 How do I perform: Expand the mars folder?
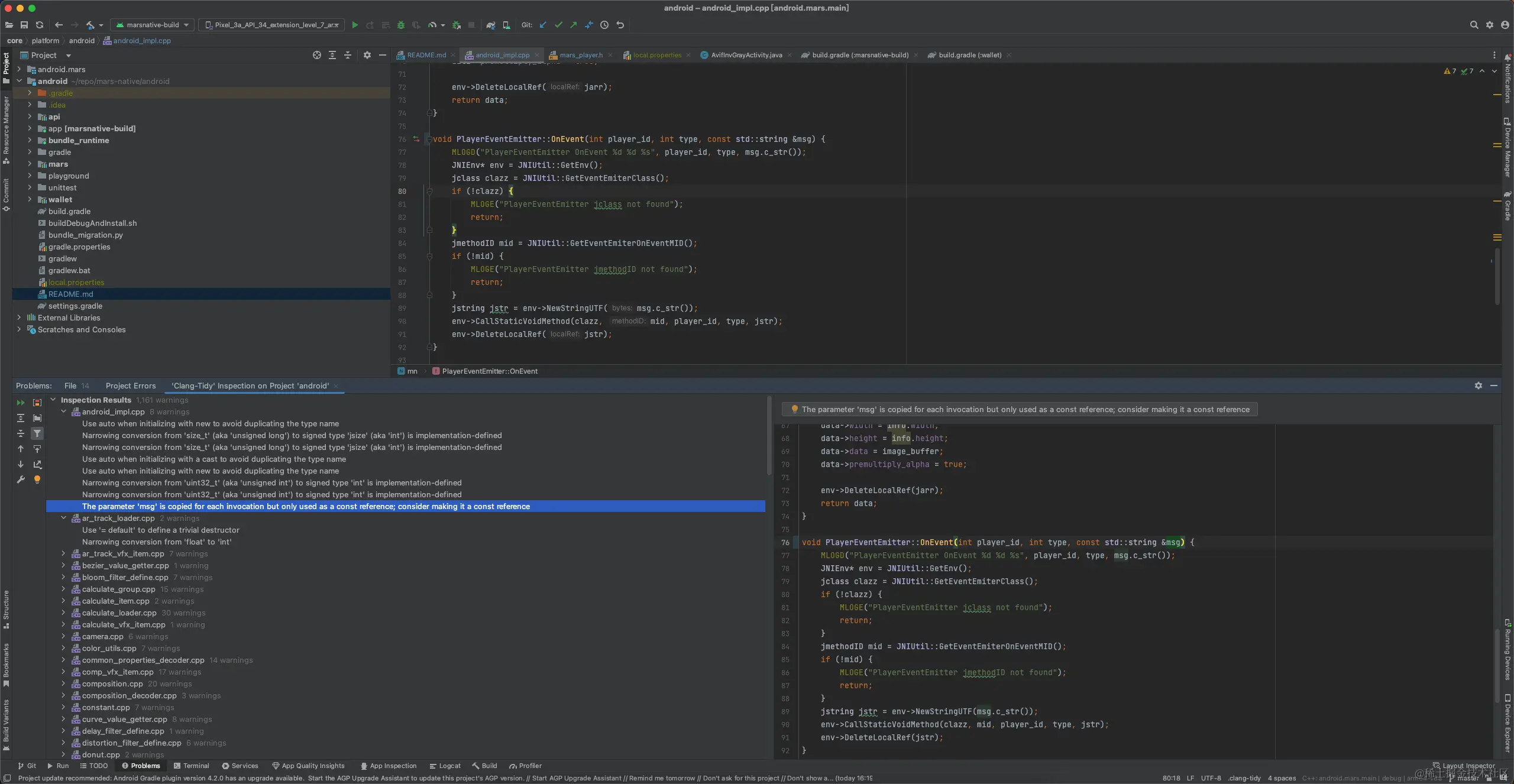30,164
